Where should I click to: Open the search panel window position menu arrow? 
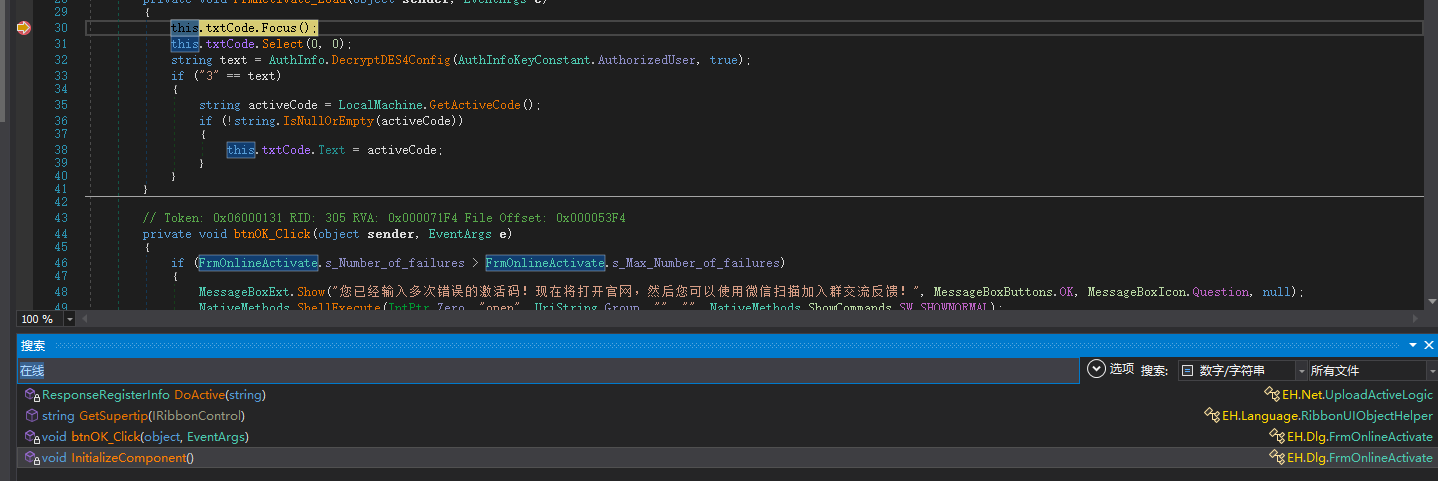[x=1413, y=345]
